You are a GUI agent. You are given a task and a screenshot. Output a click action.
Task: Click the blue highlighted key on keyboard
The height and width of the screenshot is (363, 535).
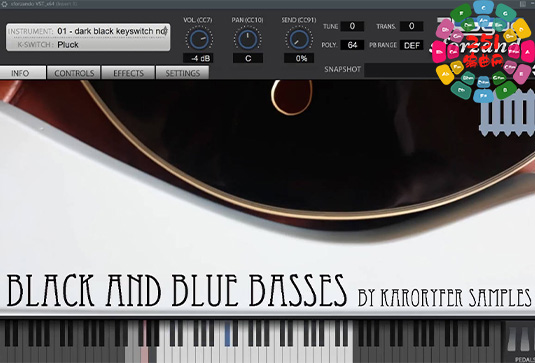pos(228,333)
